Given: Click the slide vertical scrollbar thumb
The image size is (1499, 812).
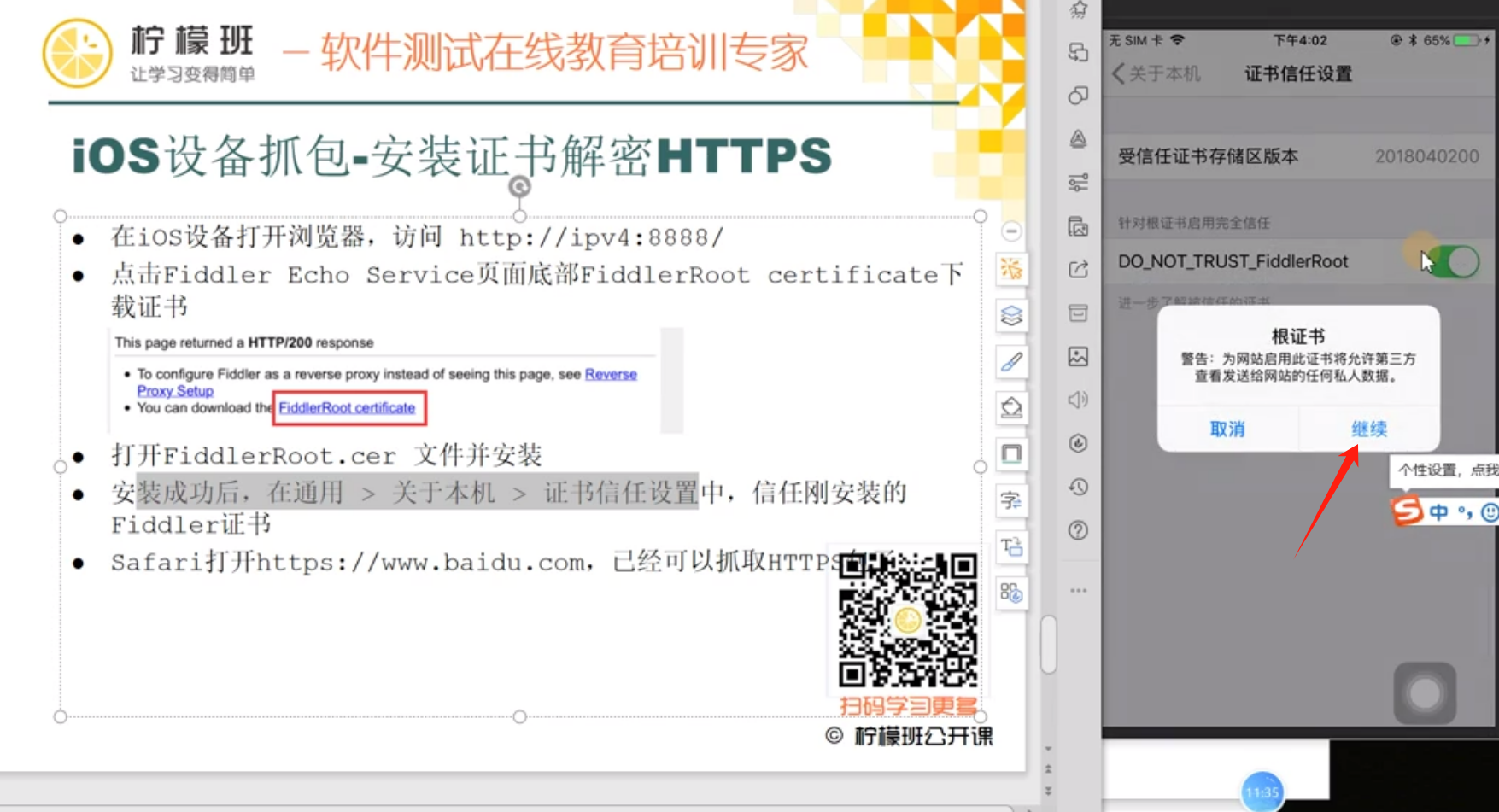Looking at the screenshot, I should coord(1049,645).
